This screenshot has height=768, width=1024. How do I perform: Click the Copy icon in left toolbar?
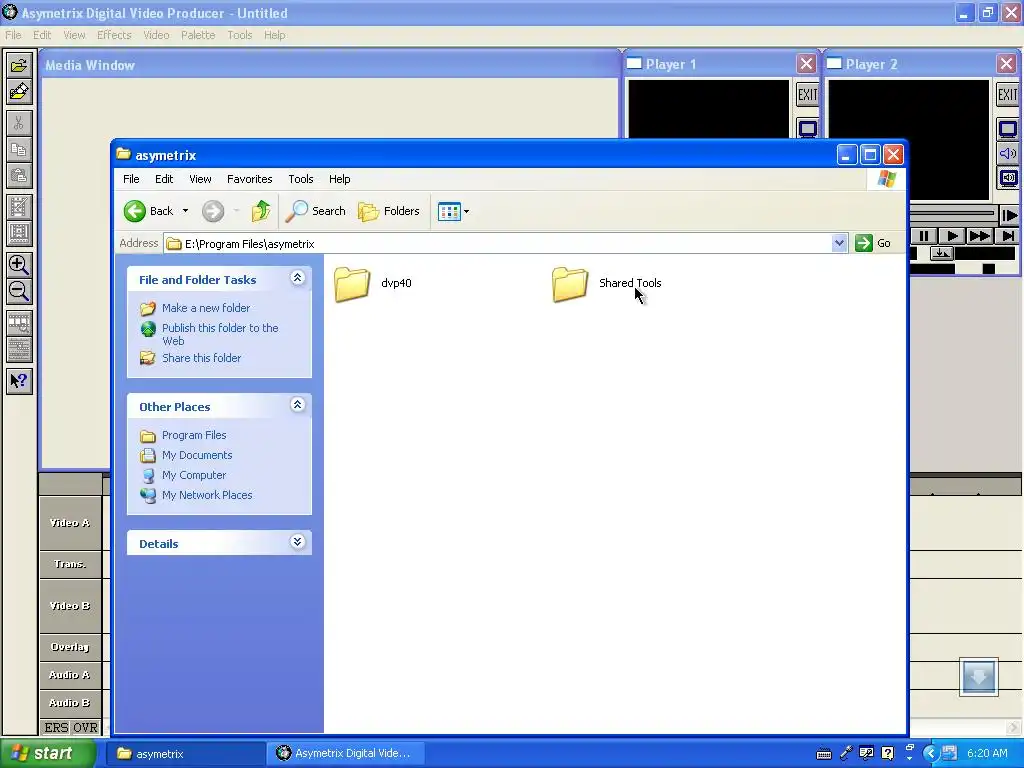(x=19, y=150)
